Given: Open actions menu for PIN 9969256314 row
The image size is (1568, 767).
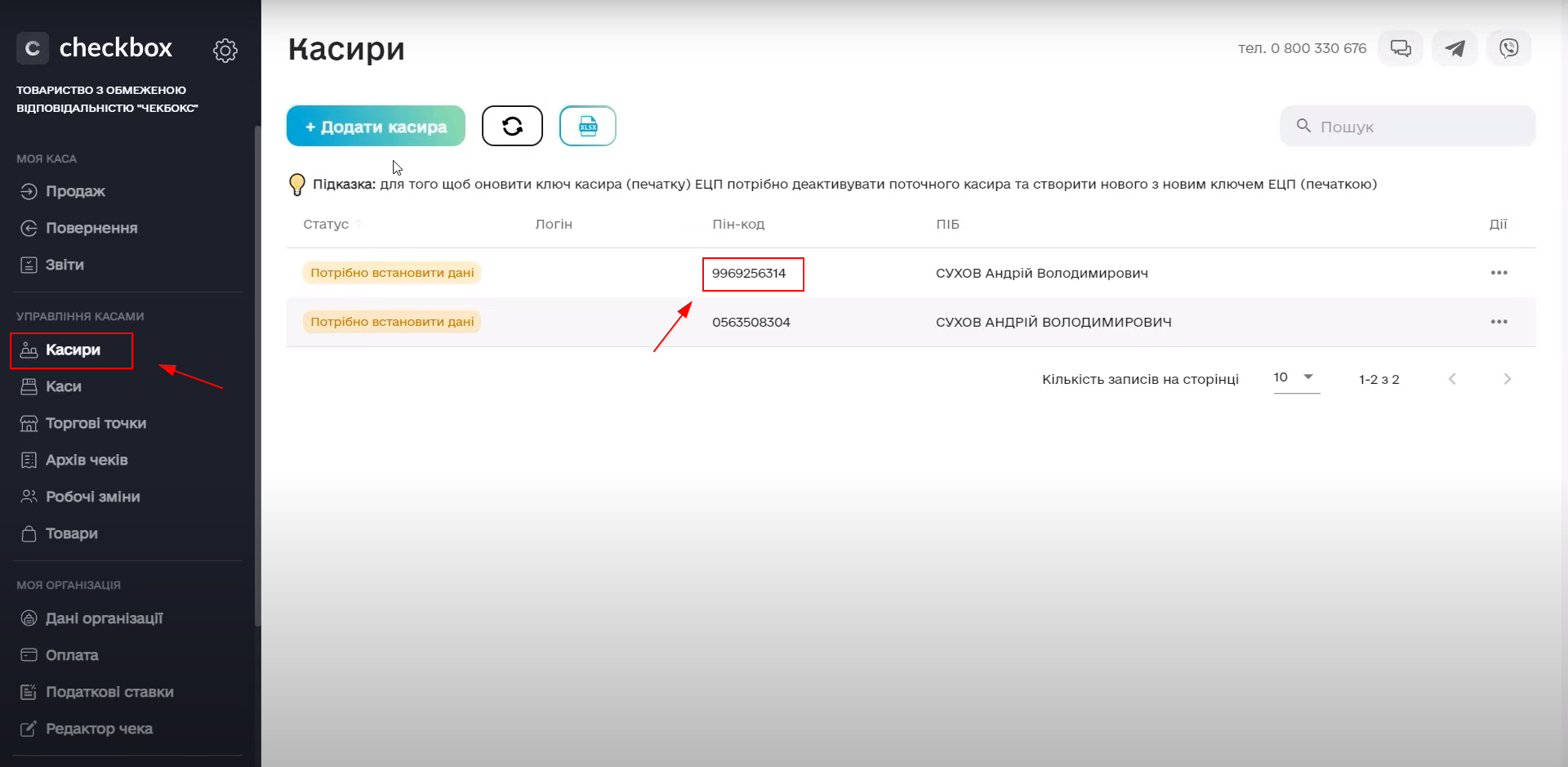Looking at the screenshot, I should pyautogui.click(x=1499, y=273).
